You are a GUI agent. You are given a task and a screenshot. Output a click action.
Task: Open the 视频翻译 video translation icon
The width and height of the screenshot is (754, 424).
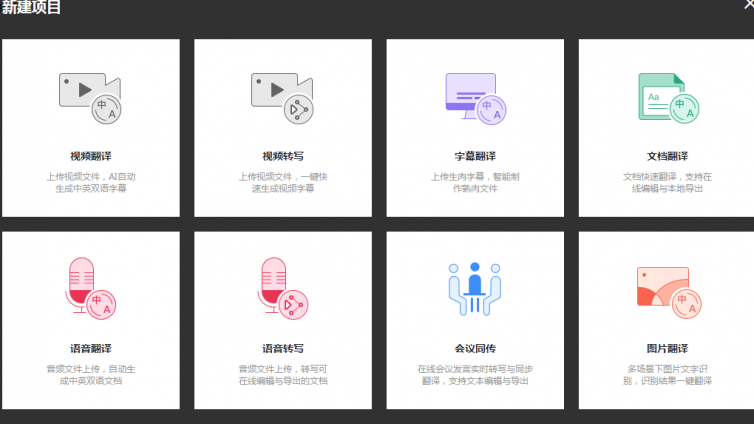coord(90,99)
